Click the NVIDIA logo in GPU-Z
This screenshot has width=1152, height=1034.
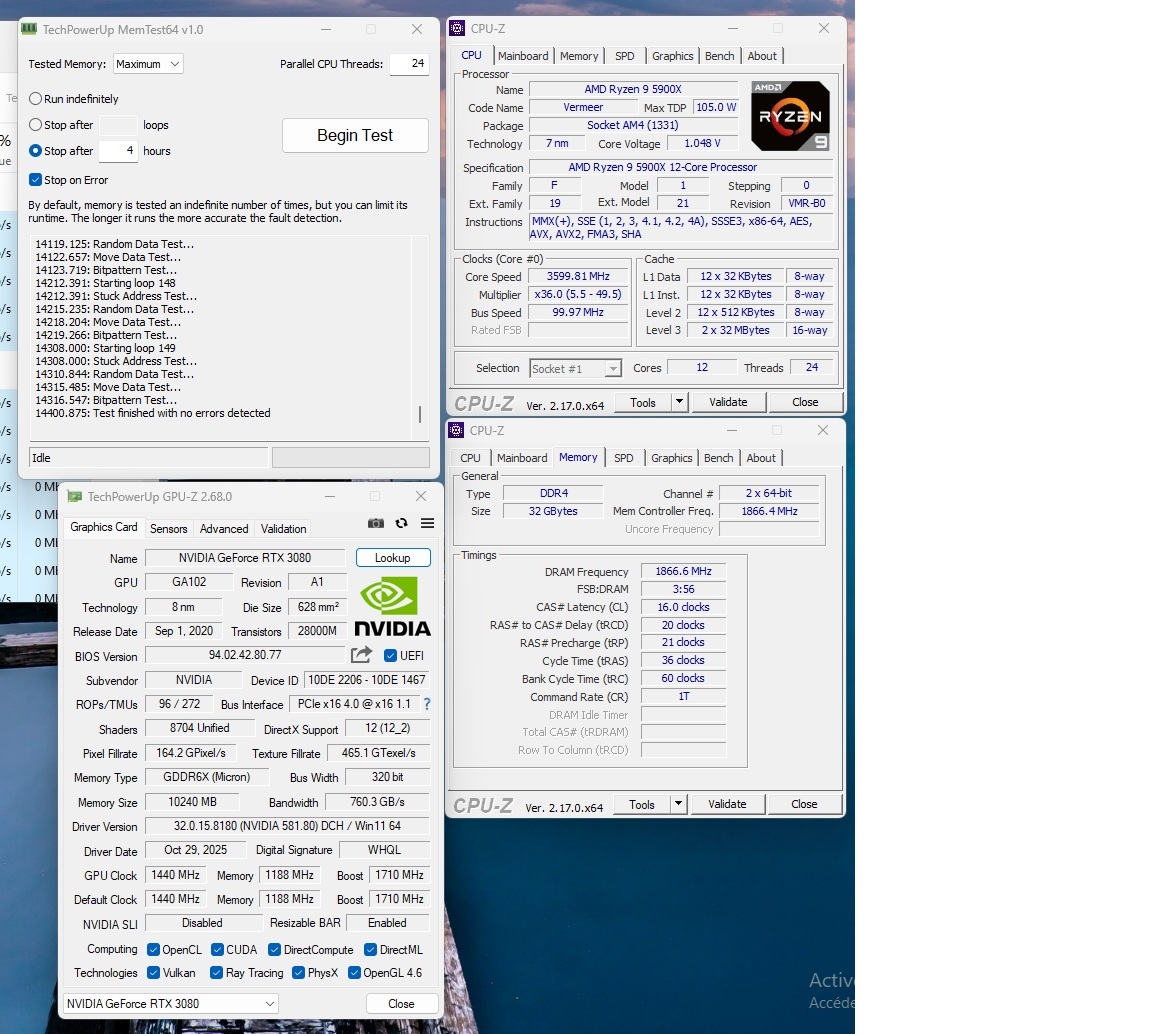click(393, 606)
